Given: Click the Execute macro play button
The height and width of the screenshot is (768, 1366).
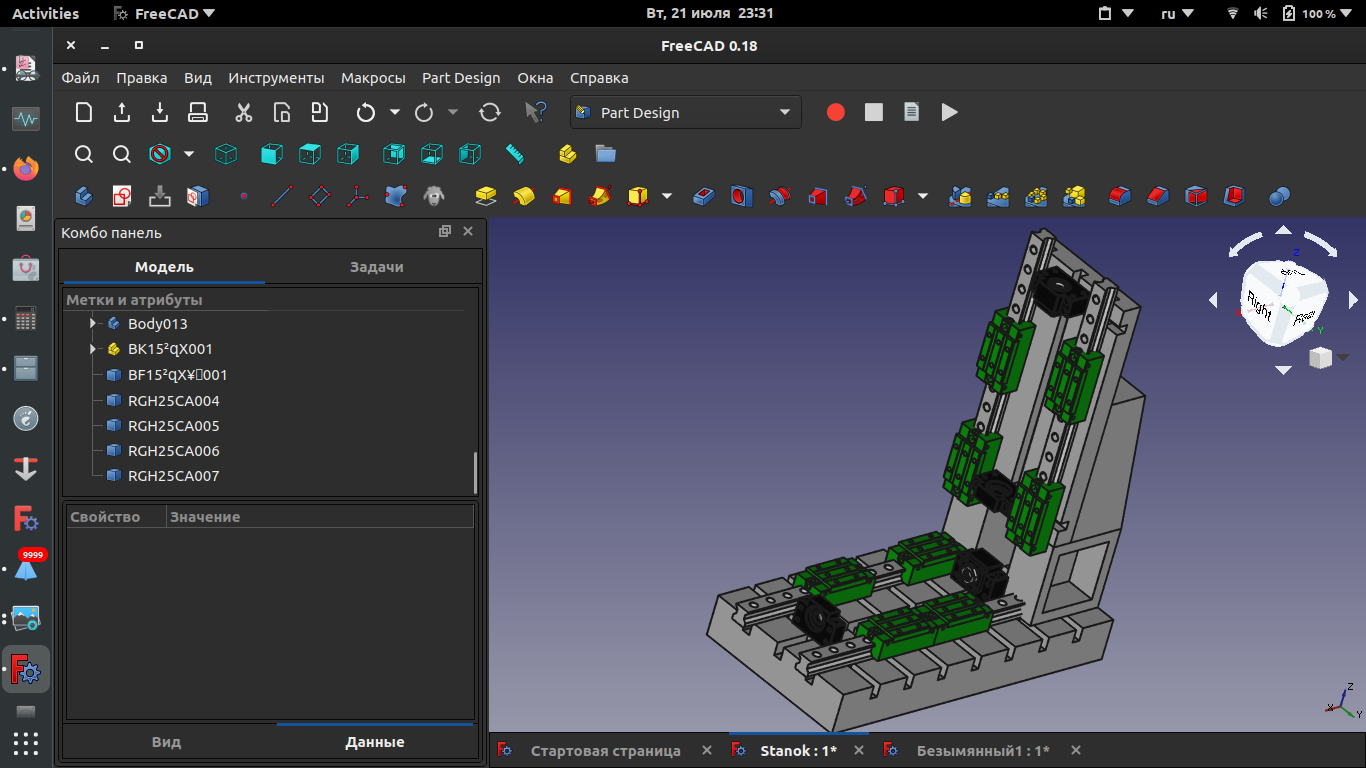Looking at the screenshot, I should click(x=949, y=113).
